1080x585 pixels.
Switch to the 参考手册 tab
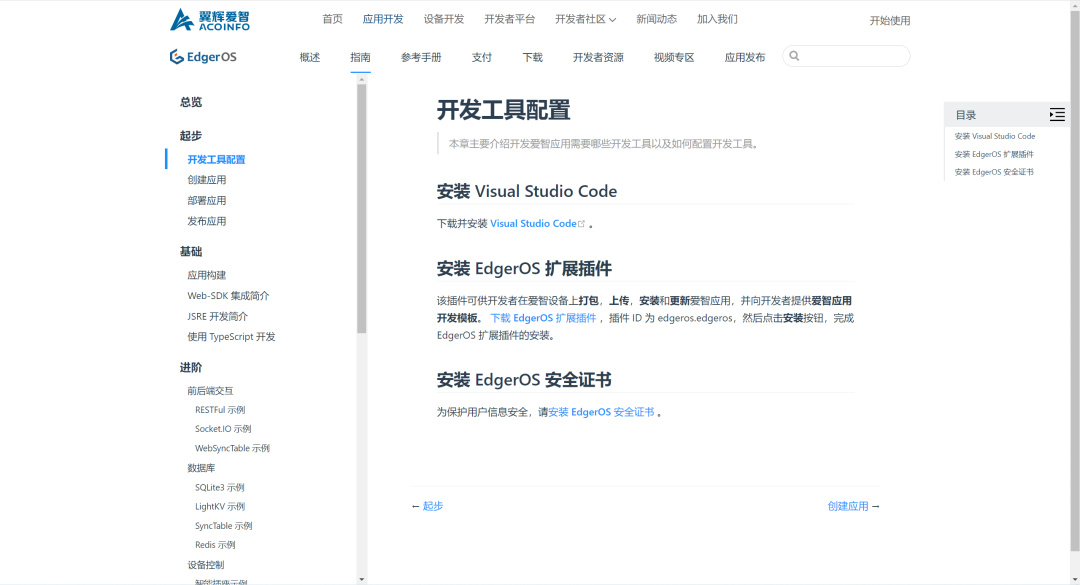(421, 57)
